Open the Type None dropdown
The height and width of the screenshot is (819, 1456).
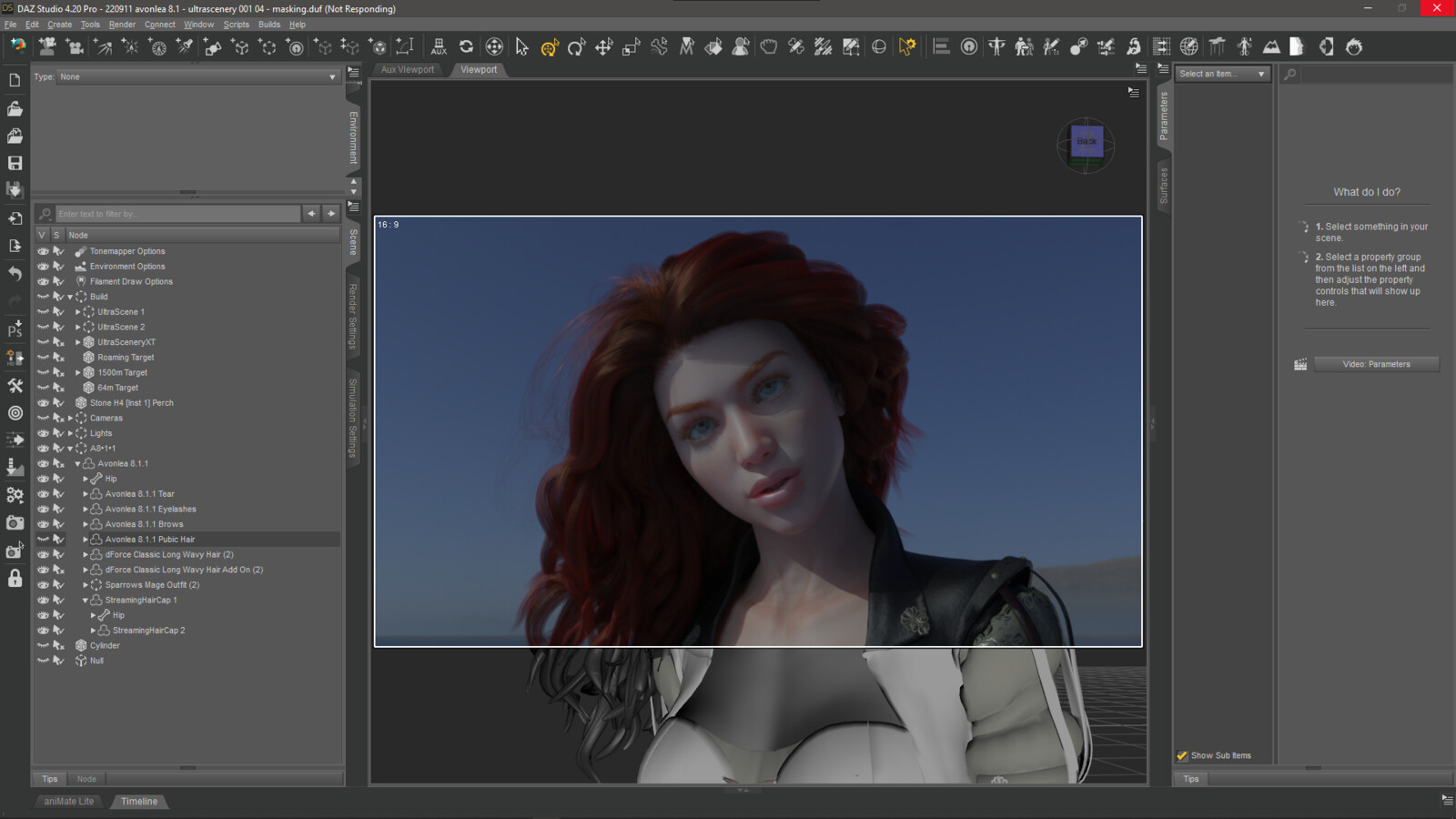coord(197,76)
